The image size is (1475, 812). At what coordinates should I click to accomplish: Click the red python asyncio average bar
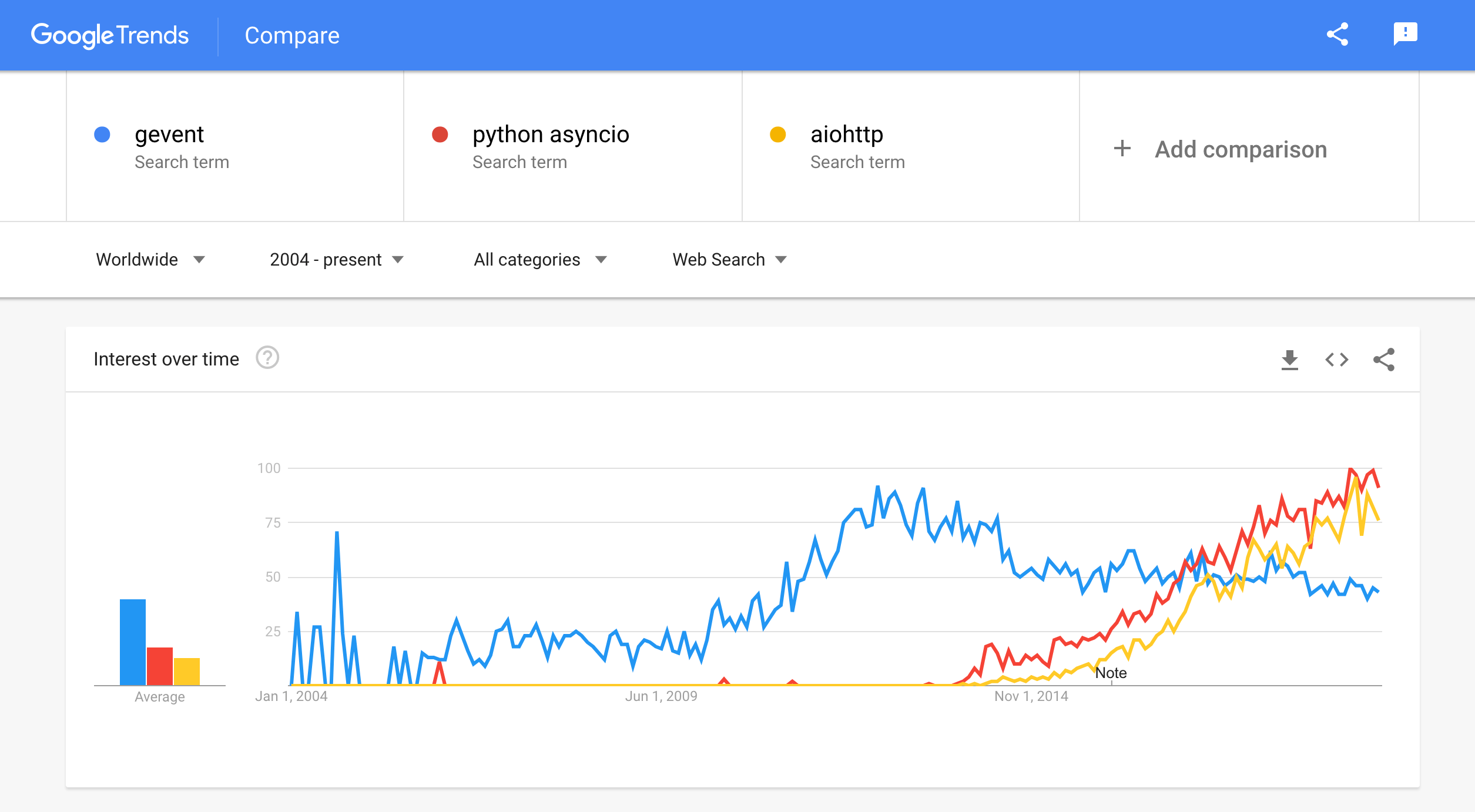(x=159, y=666)
